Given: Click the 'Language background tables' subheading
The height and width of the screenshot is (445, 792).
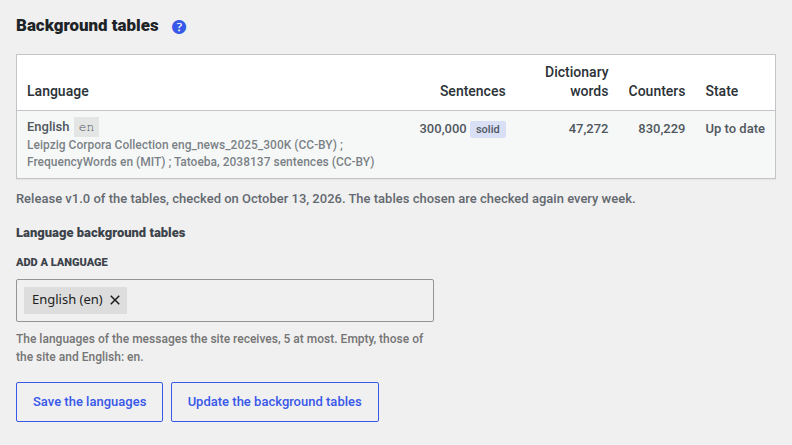Looking at the screenshot, I should [101, 232].
